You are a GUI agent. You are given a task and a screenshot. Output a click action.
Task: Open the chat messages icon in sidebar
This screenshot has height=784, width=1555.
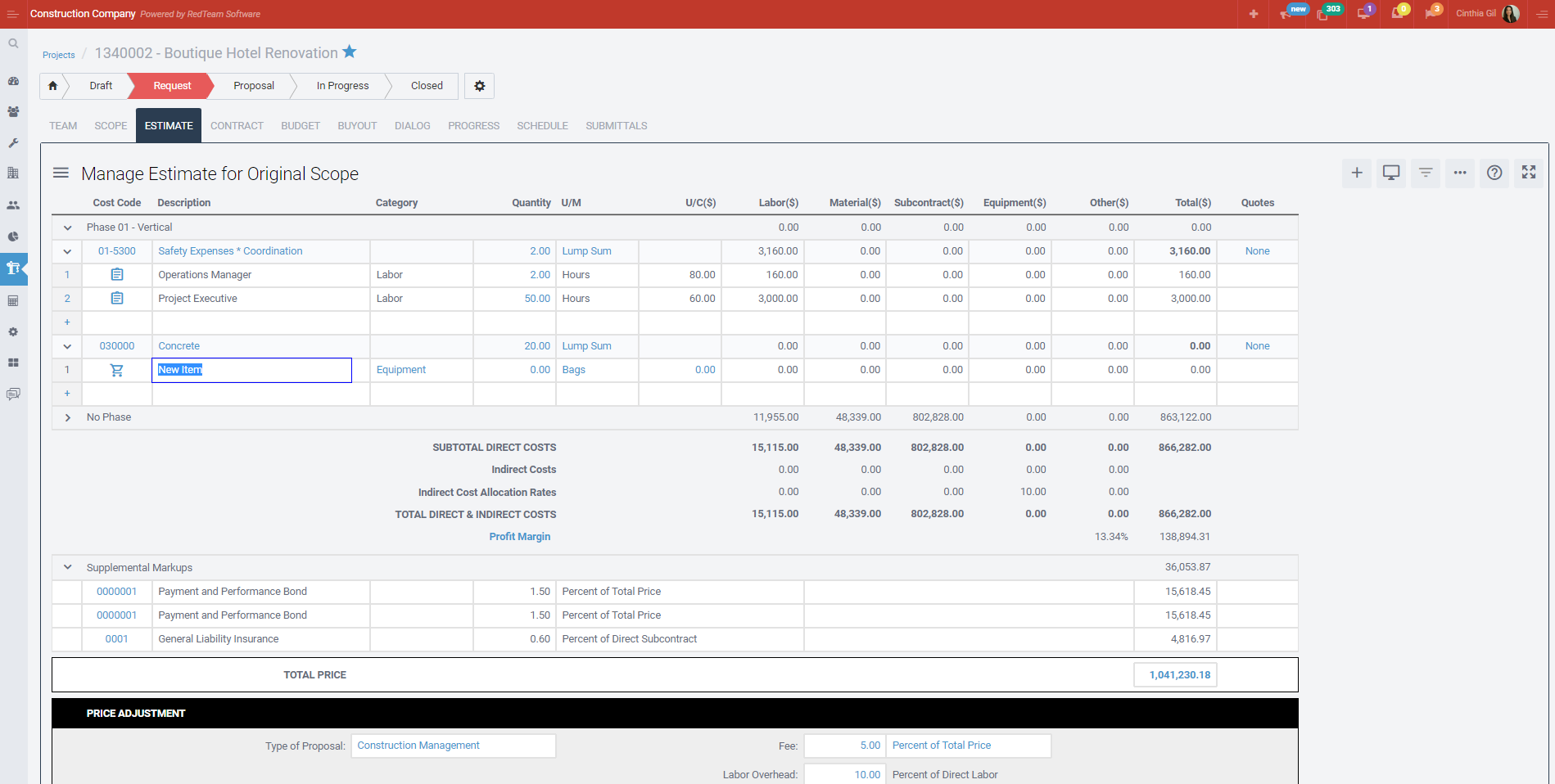click(x=13, y=394)
